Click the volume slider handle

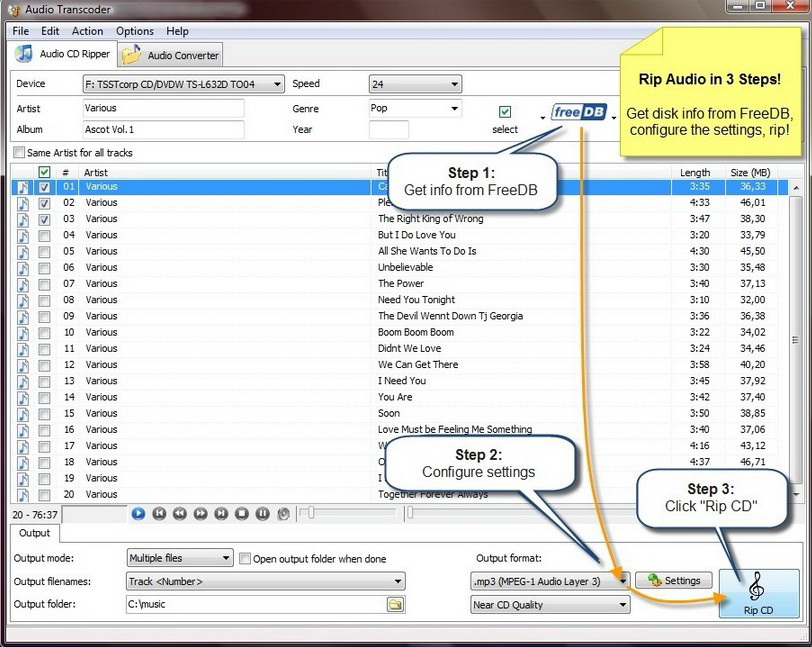(311, 513)
